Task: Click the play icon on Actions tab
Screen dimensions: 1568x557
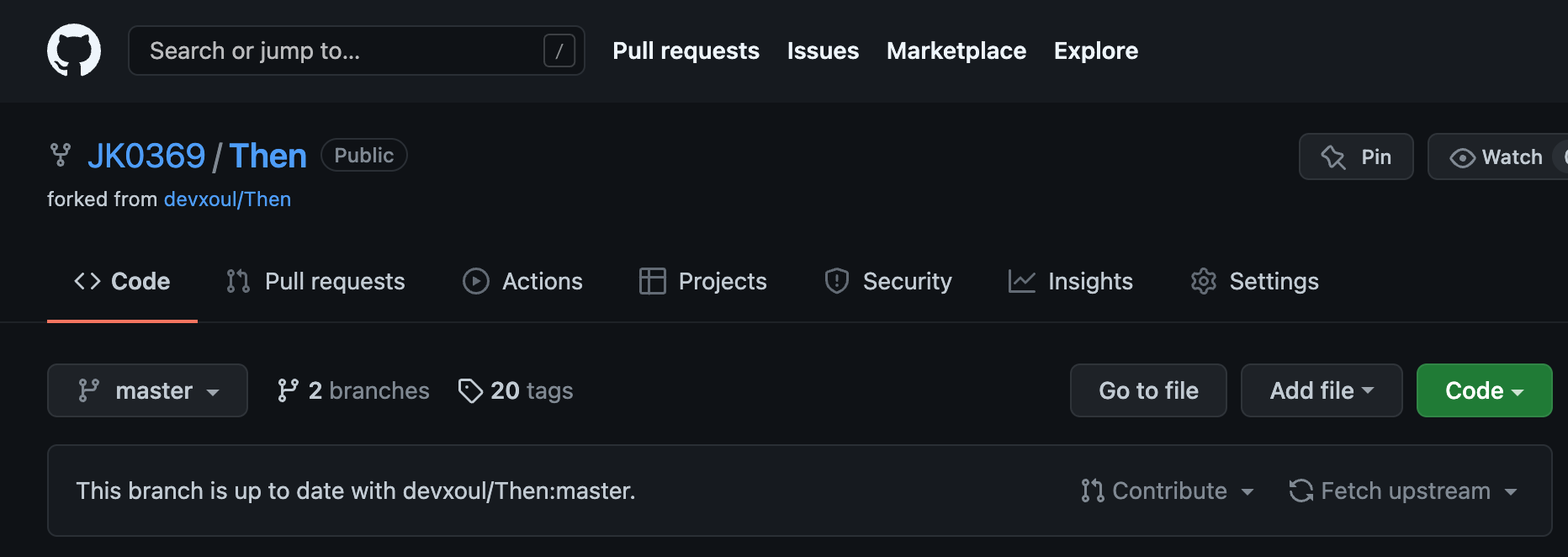Action: pyautogui.click(x=476, y=281)
